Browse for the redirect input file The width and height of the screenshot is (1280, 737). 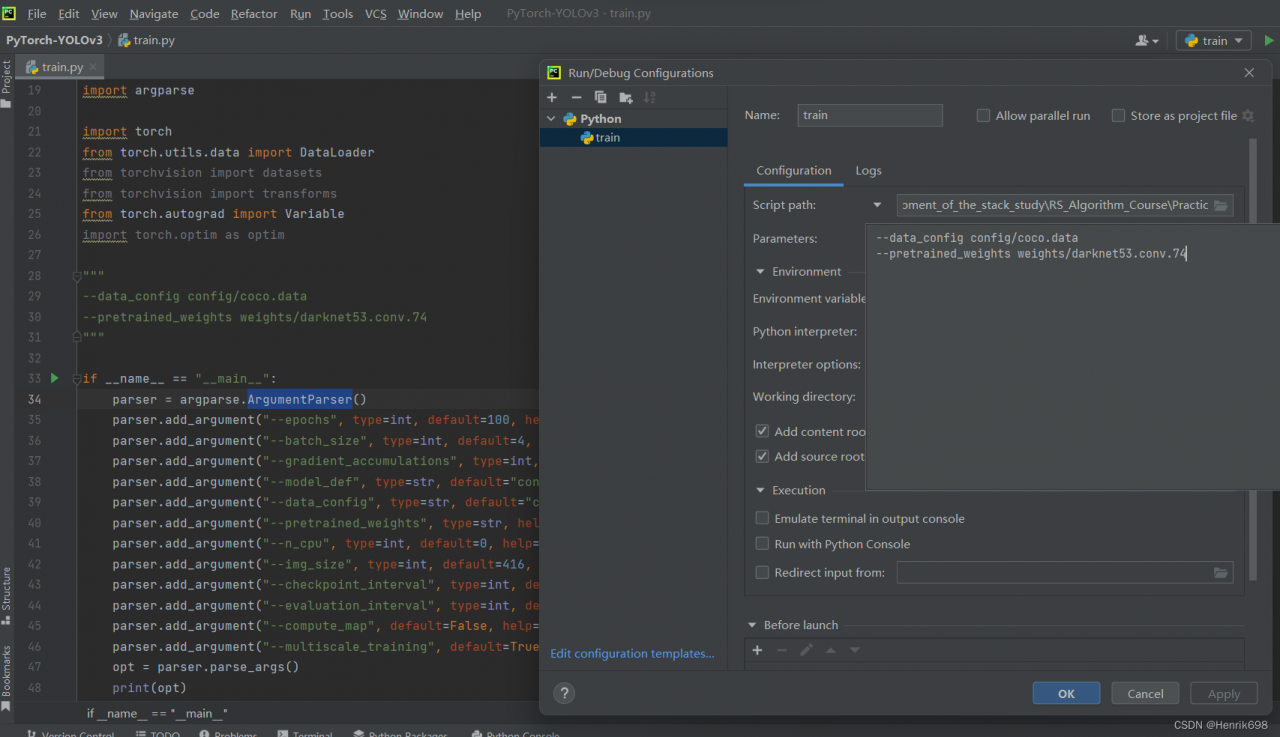[x=1220, y=573]
